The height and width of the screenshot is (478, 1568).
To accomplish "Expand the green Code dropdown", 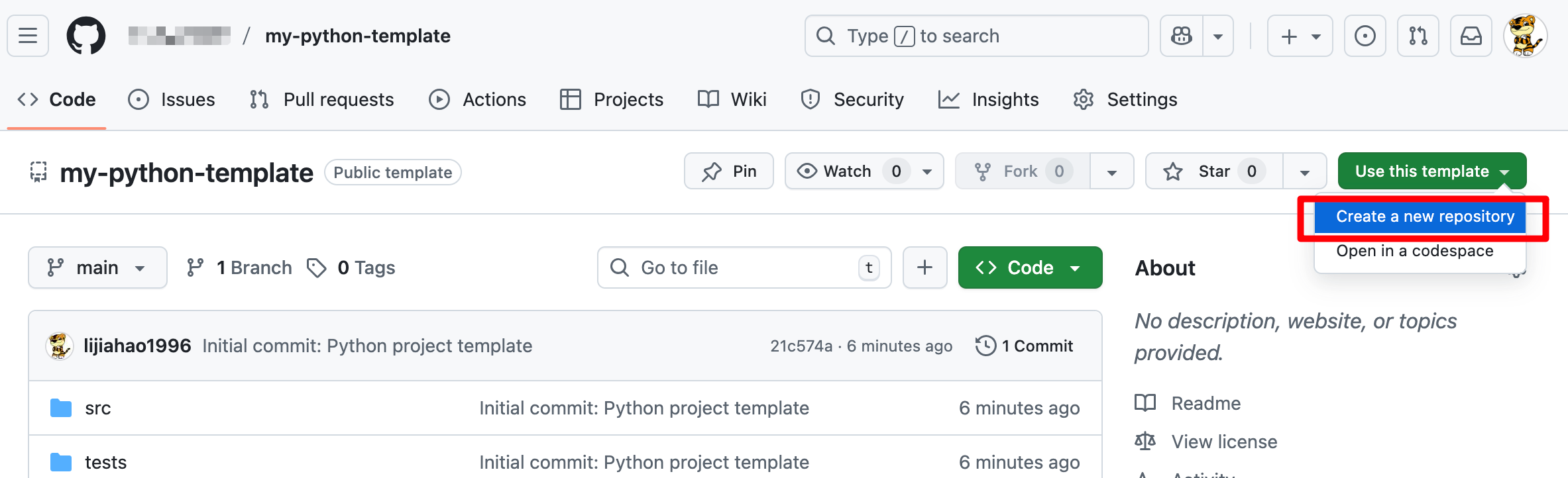I will click(x=1030, y=267).
